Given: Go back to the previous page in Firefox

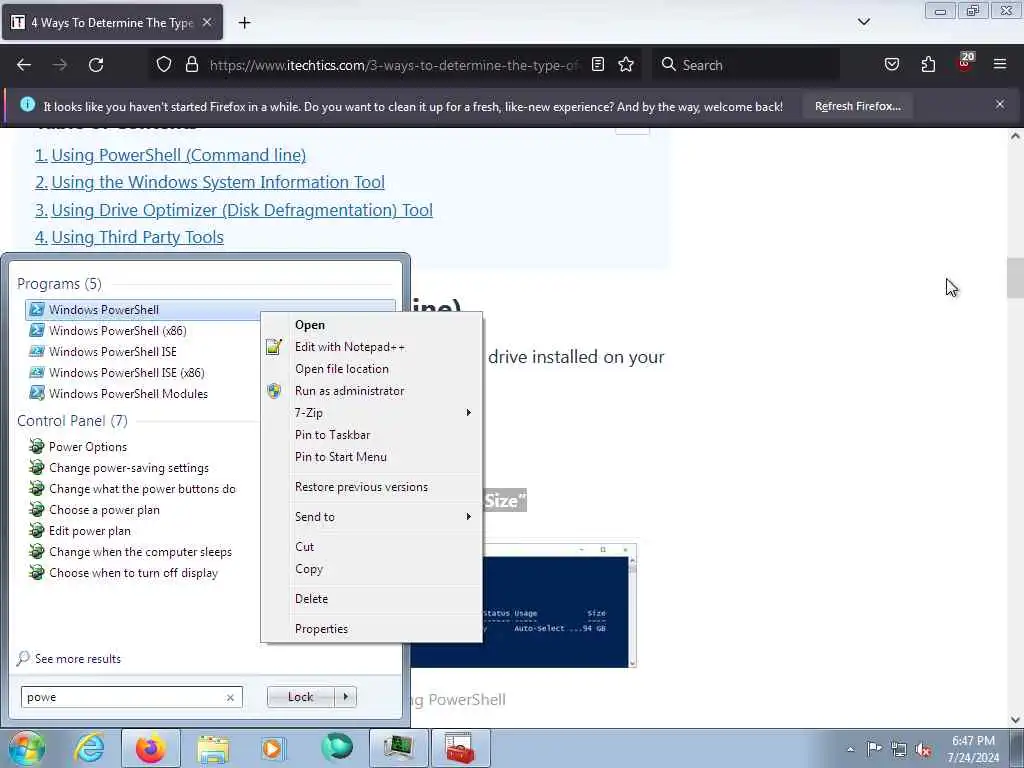Looking at the screenshot, I should click(x=24, y=65).
